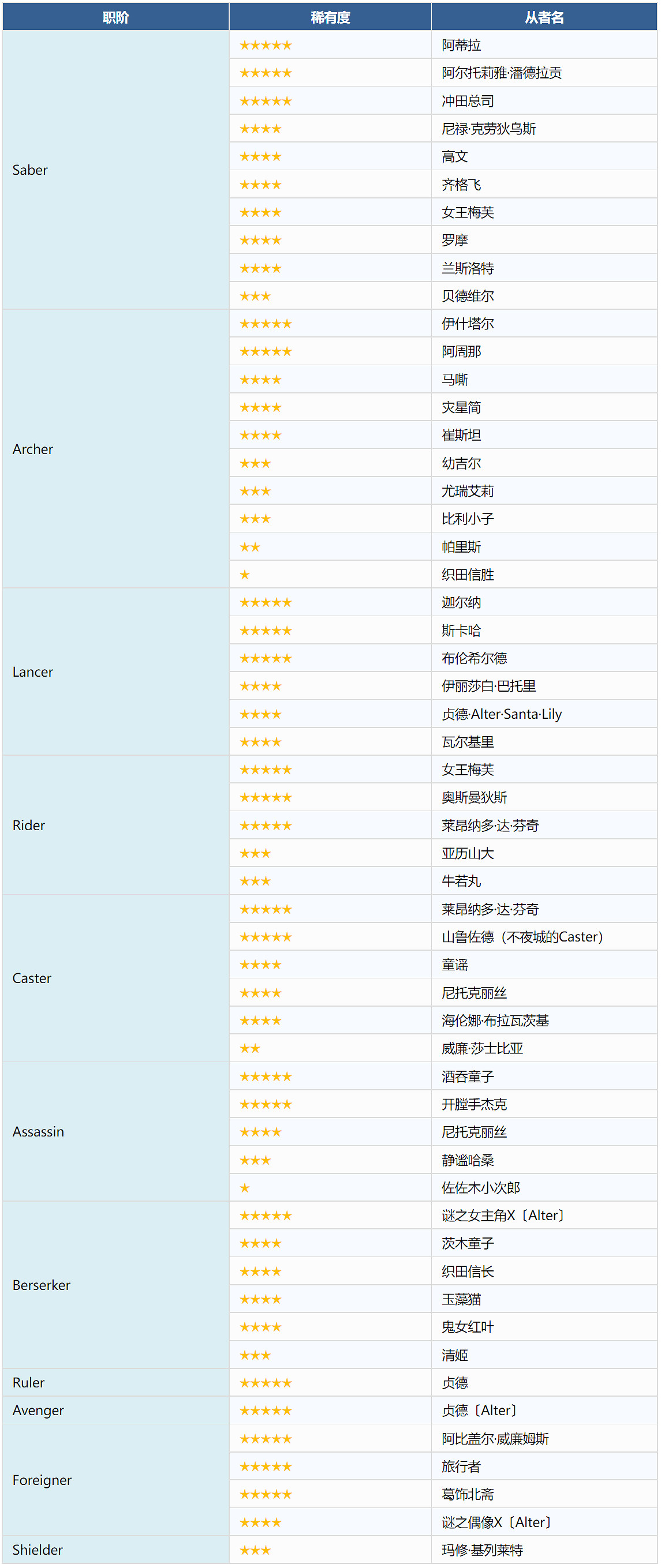Screen dimensions: 661x1568
Task: Open servant name 阿尔托莉雅·潘德拉贡
Action: click(502, 73)
